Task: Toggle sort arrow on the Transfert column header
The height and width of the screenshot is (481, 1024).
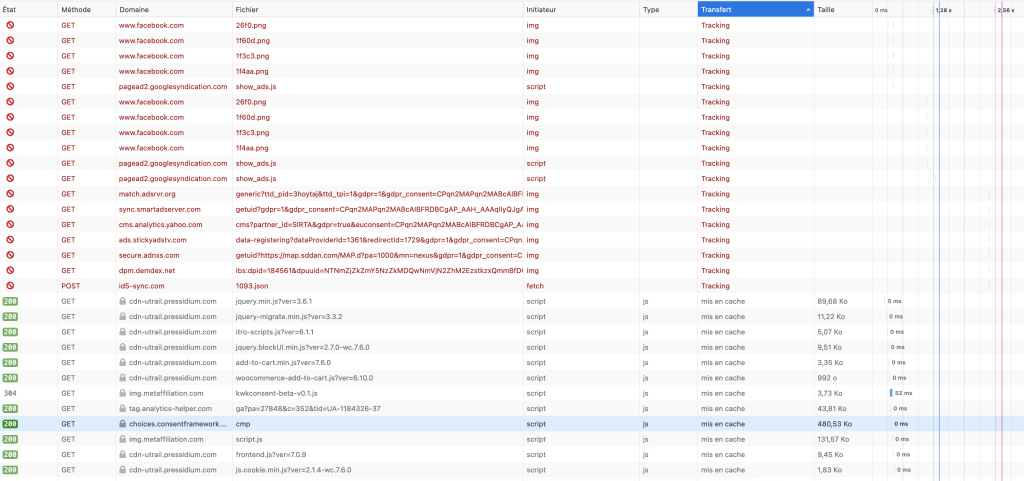Action: [808, 9]
